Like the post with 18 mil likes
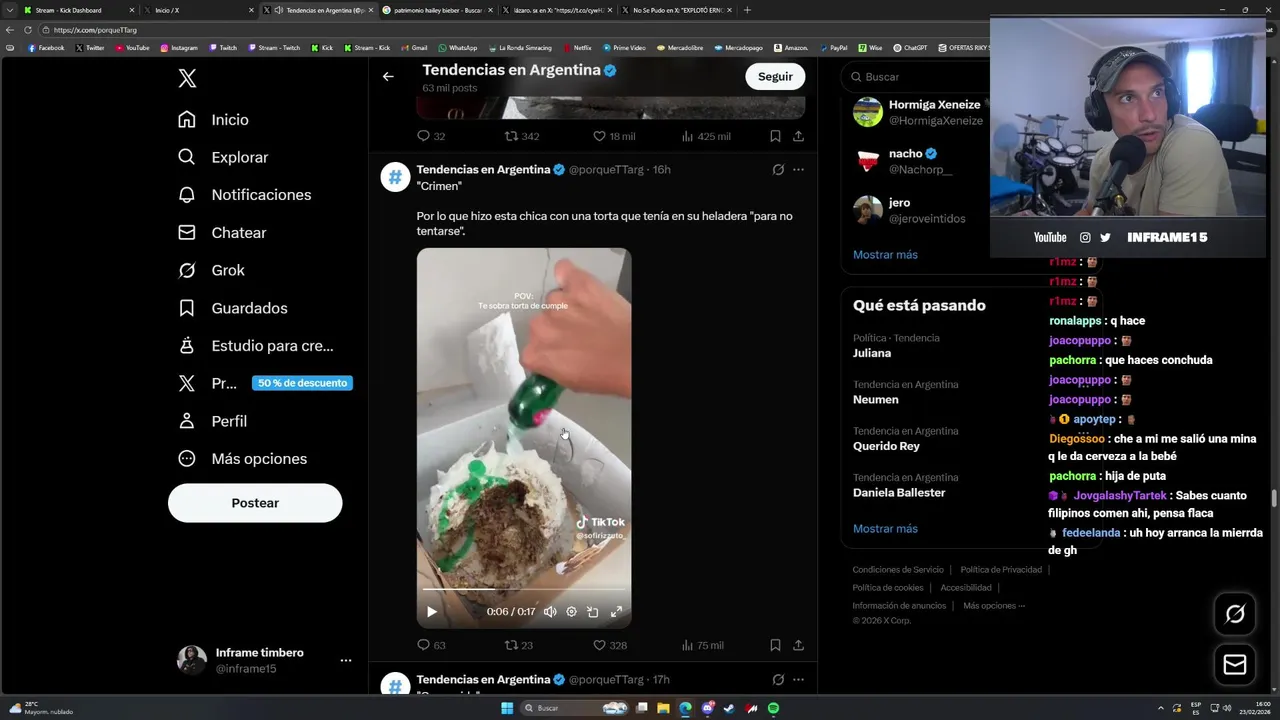 (x=599, y=136)
